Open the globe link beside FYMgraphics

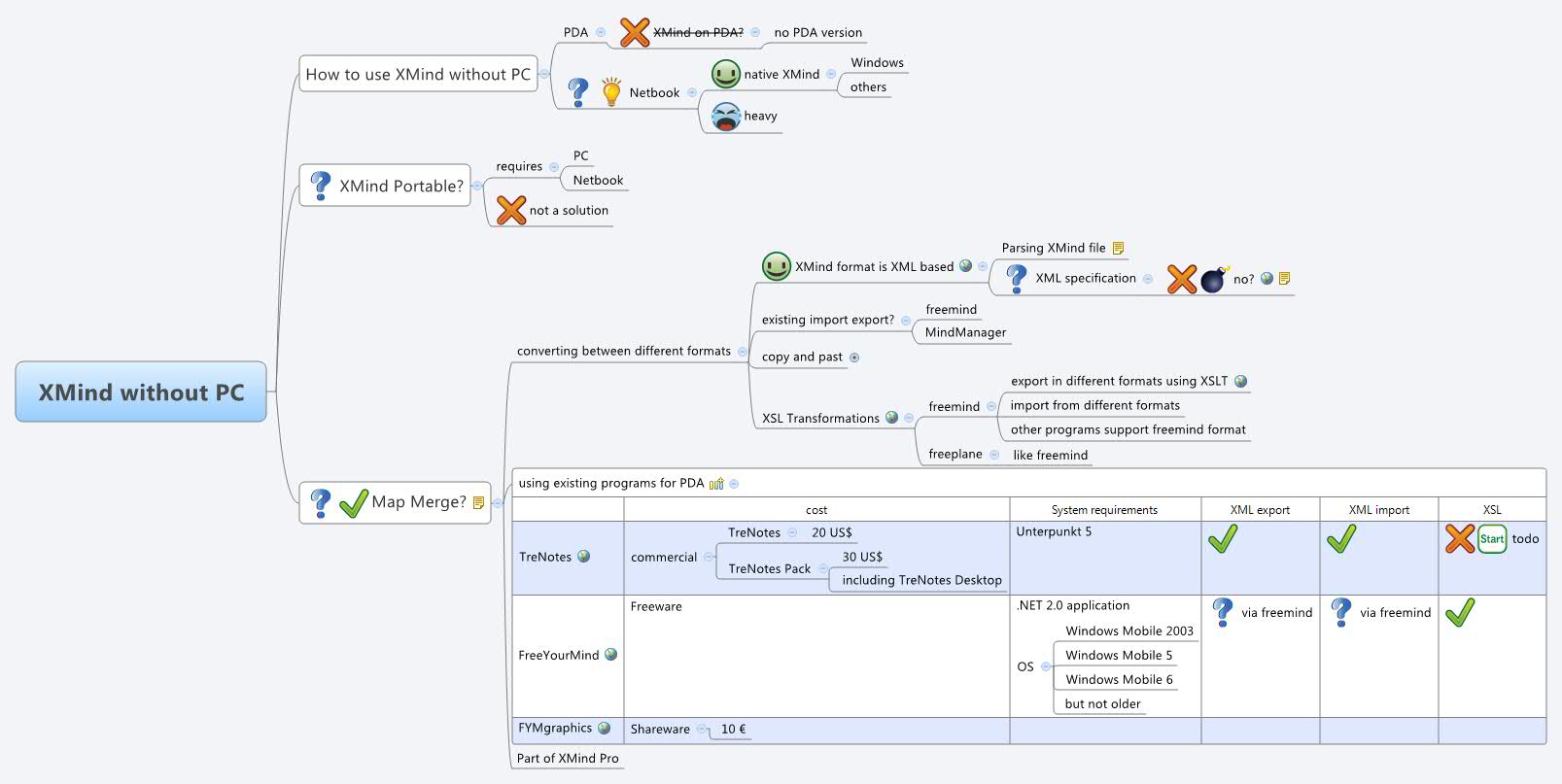(605, 728)
